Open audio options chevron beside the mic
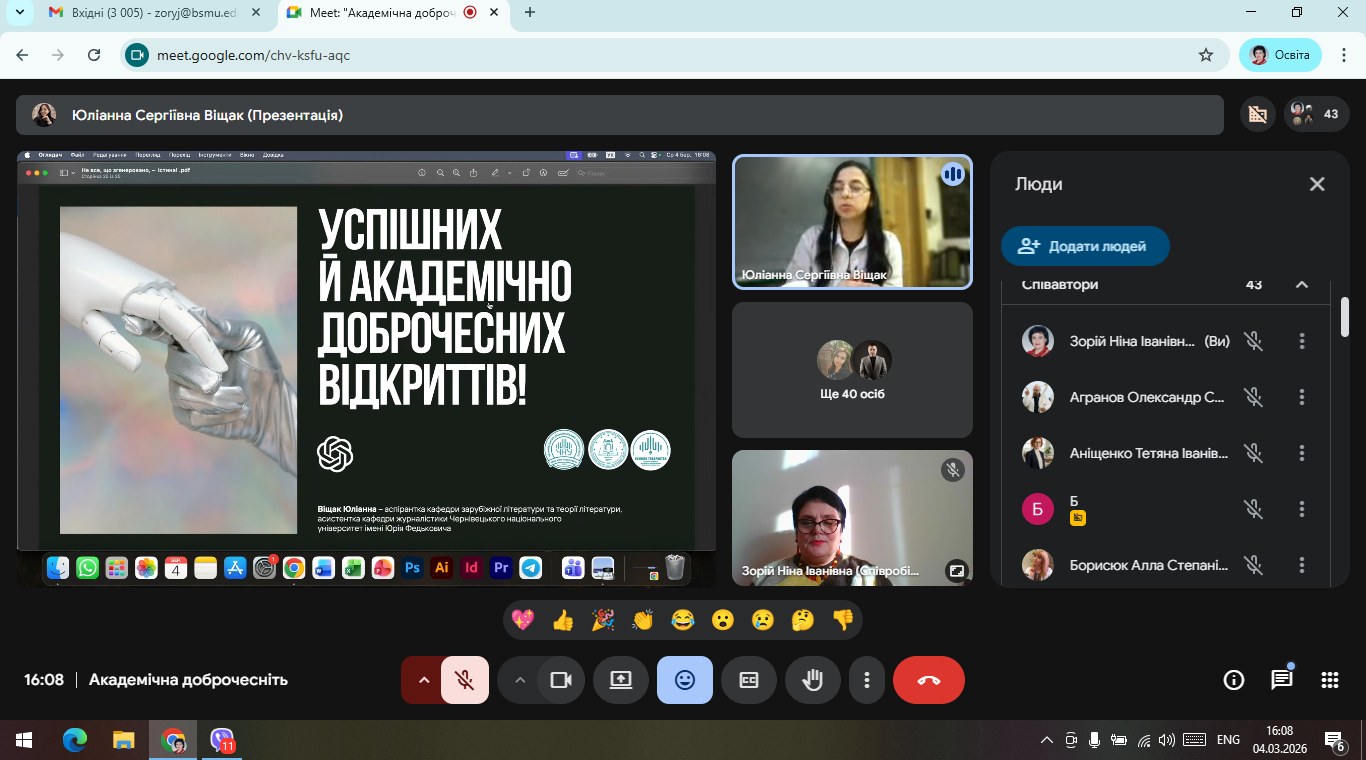This screenshot has height=760, width=1366. (x=424, y=680)
